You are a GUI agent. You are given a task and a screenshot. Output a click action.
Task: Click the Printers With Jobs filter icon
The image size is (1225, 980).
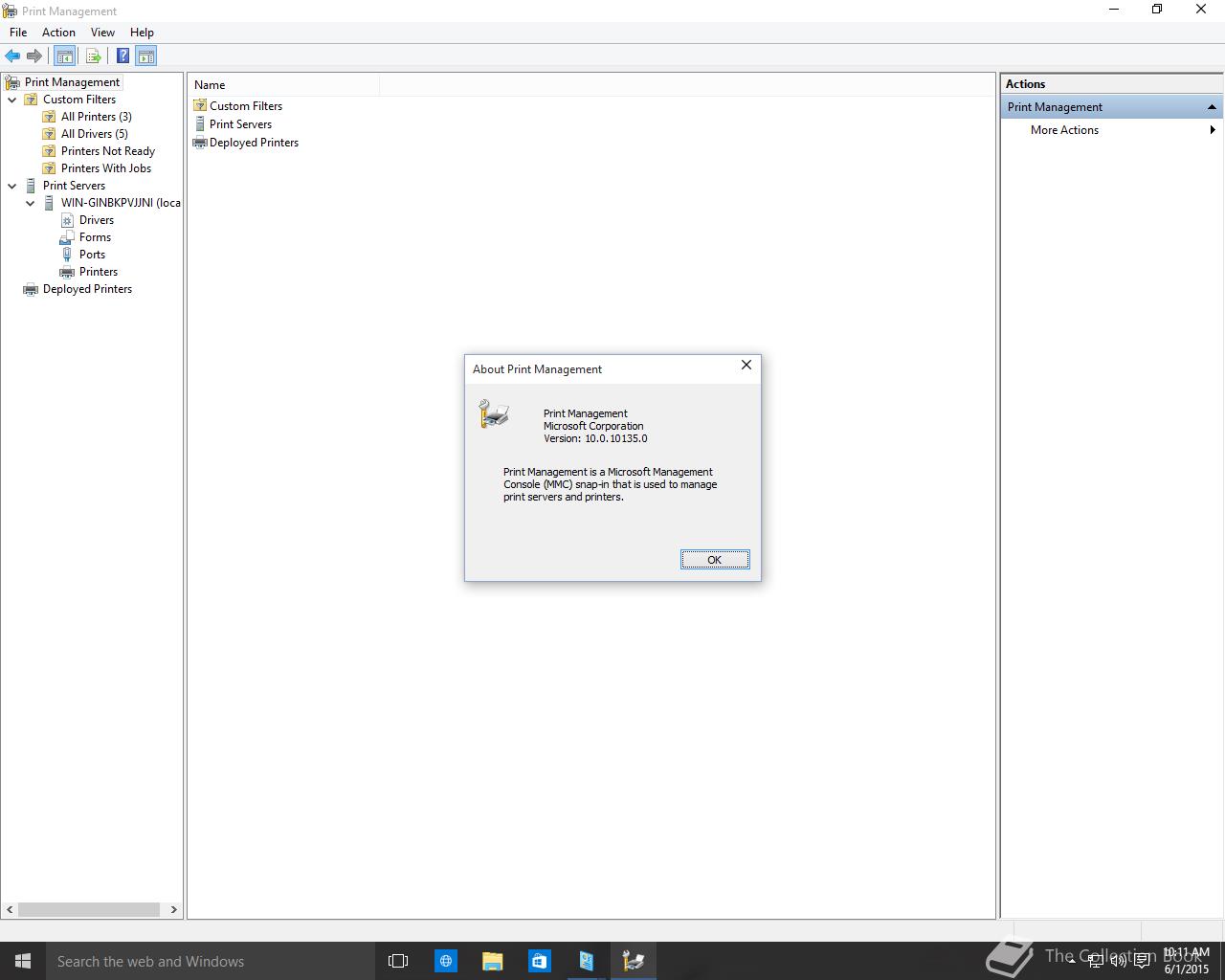tap(49, 168)
